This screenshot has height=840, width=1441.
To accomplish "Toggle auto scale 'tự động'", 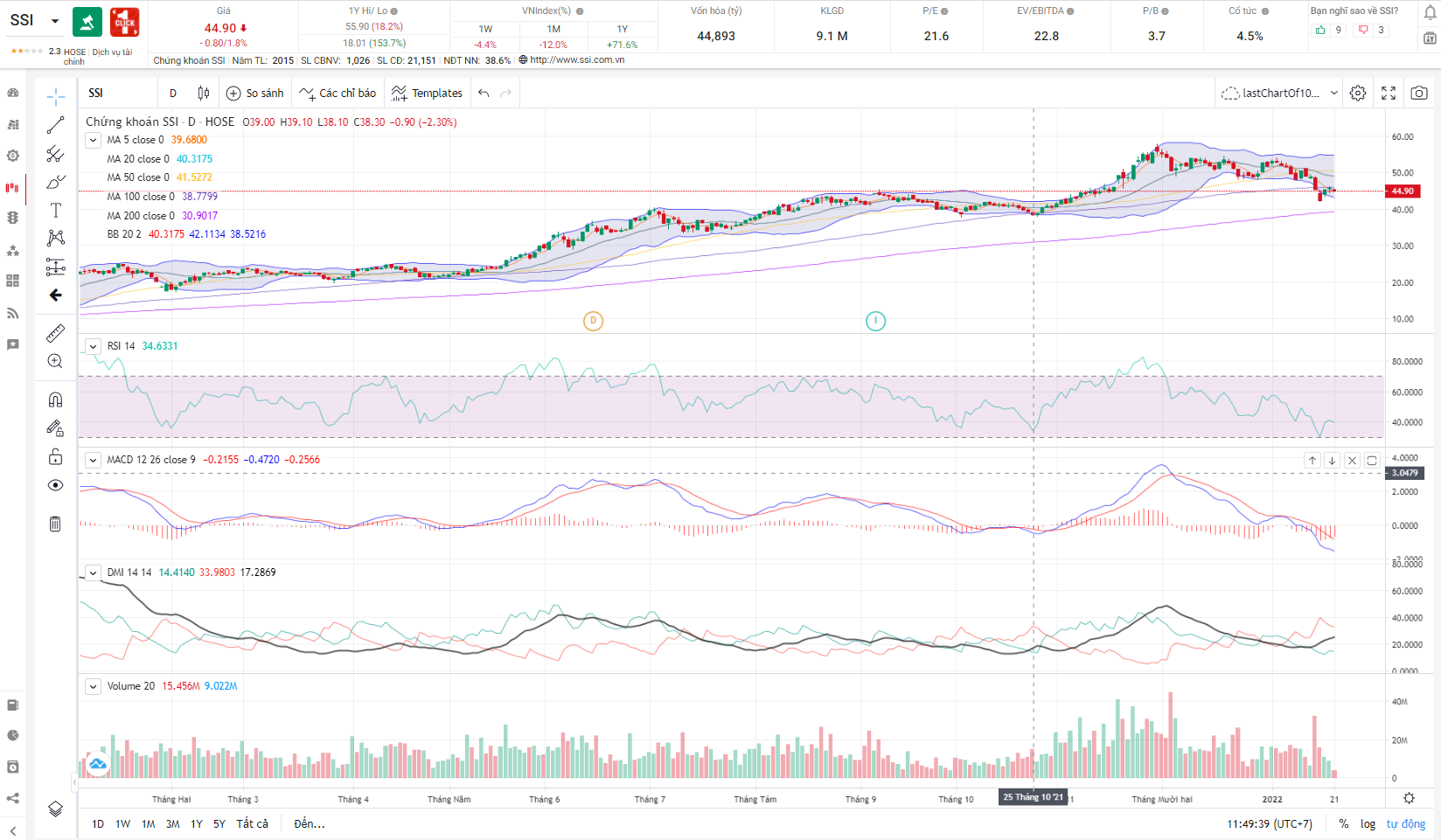I will click(x=1406, y=823).
